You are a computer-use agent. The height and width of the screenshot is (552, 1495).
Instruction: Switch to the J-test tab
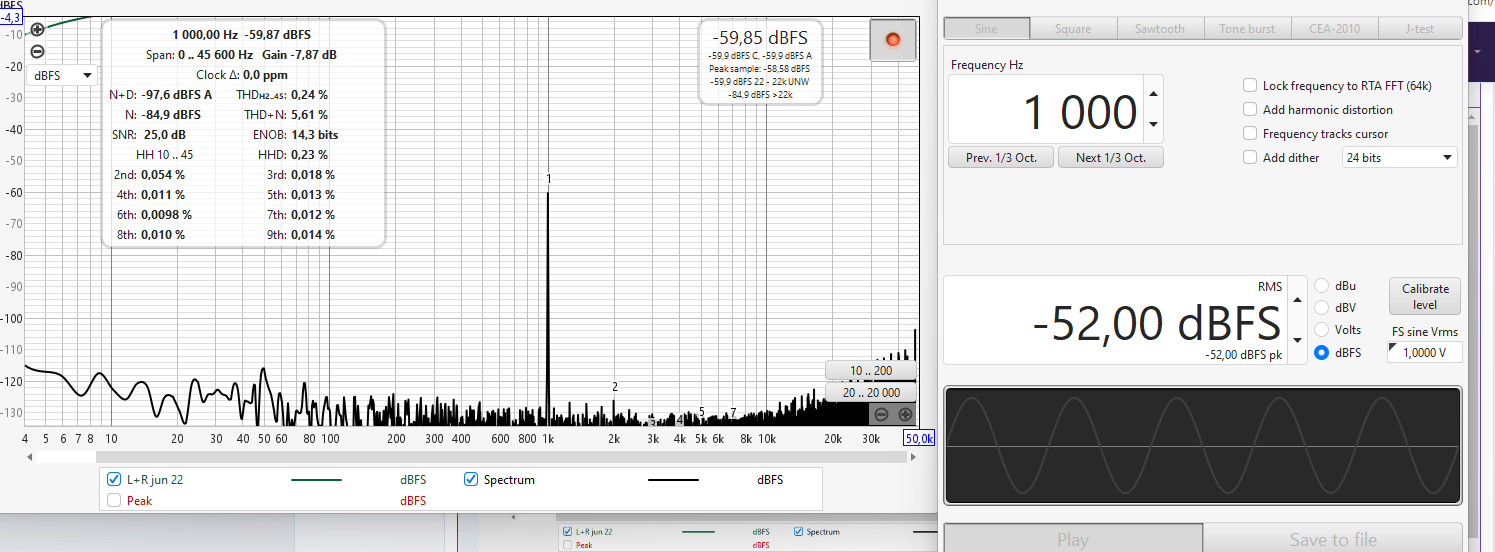point(1420,29)
